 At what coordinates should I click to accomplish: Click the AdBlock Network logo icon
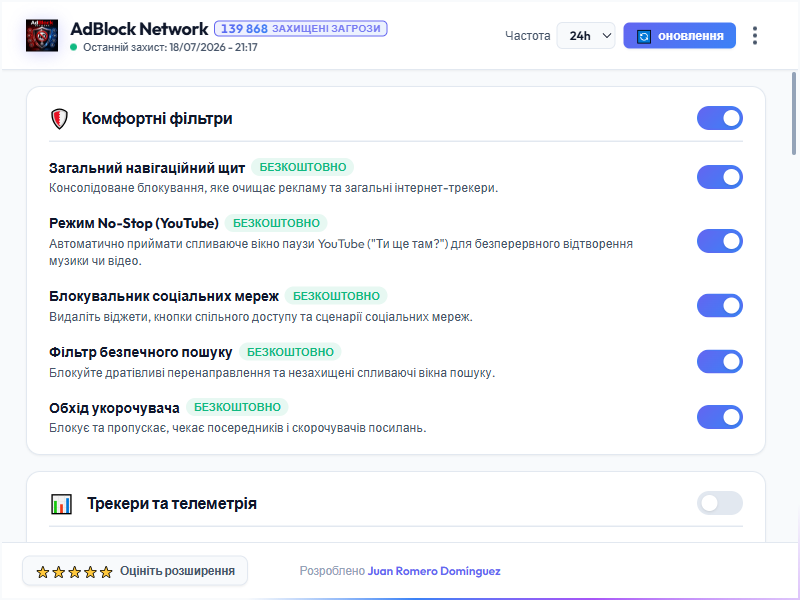click(x=42, y=36)
